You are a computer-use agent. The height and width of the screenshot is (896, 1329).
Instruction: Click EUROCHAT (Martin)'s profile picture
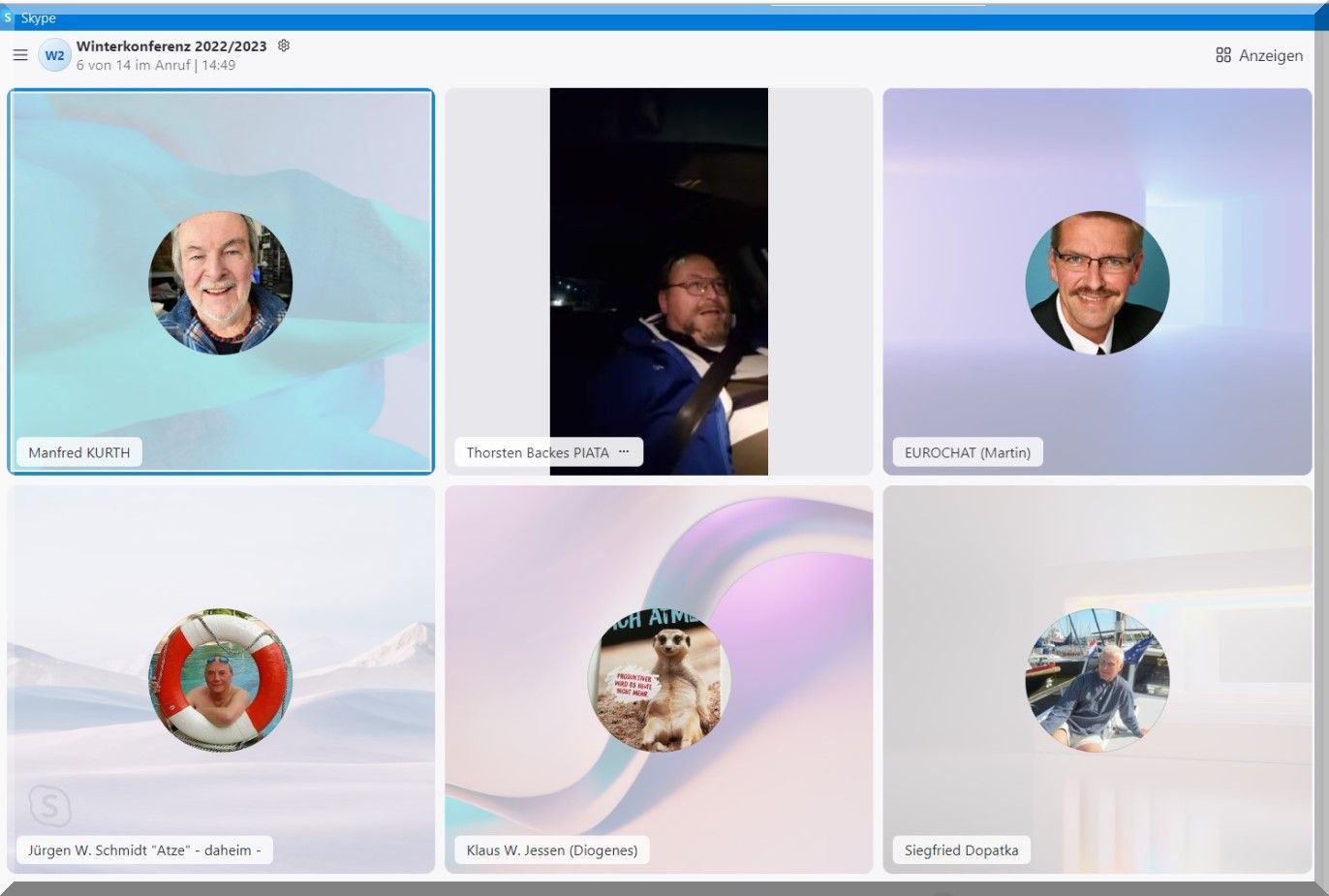(x=1097, y=283)
